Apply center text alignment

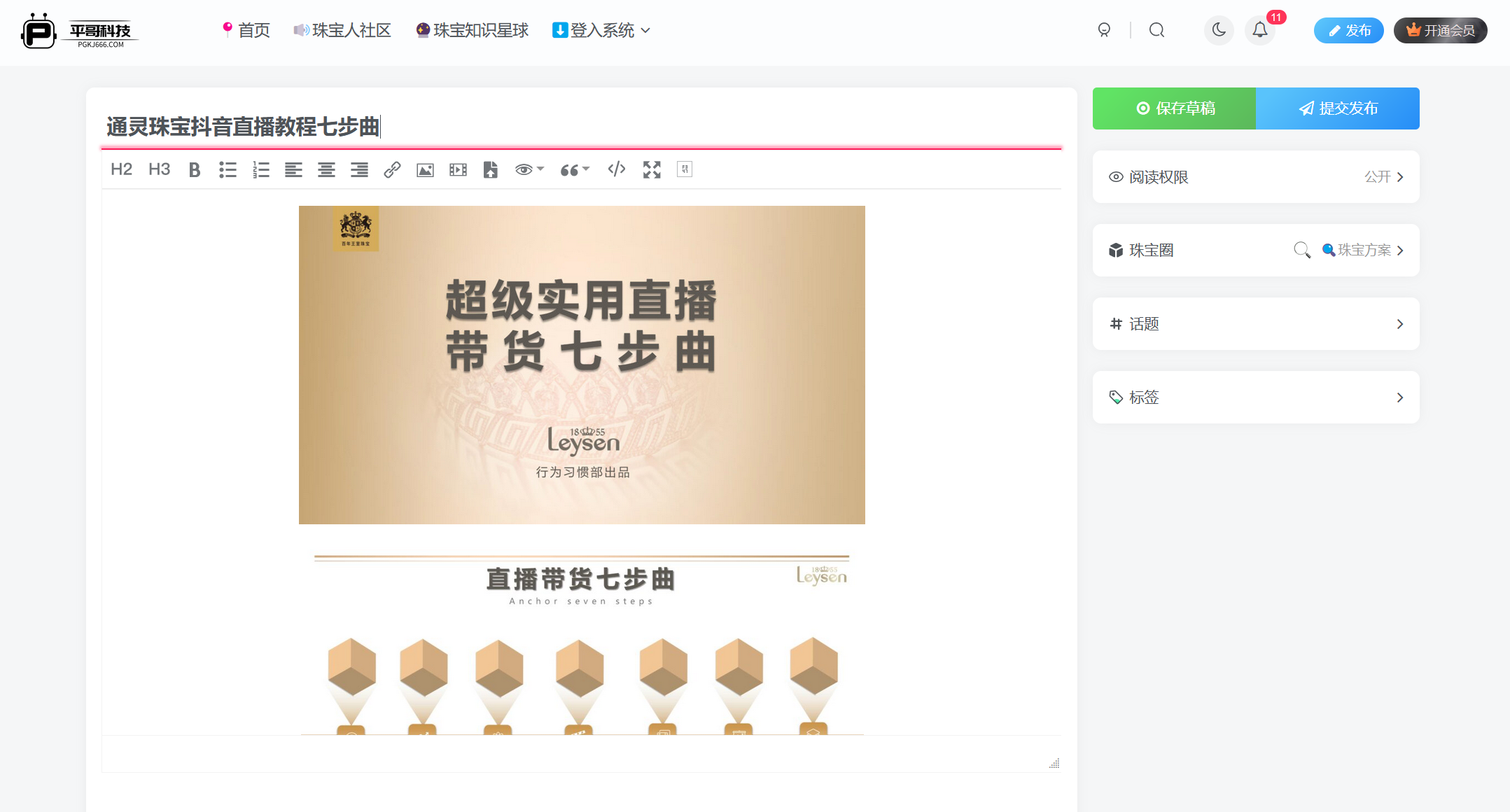pos(326,169)
